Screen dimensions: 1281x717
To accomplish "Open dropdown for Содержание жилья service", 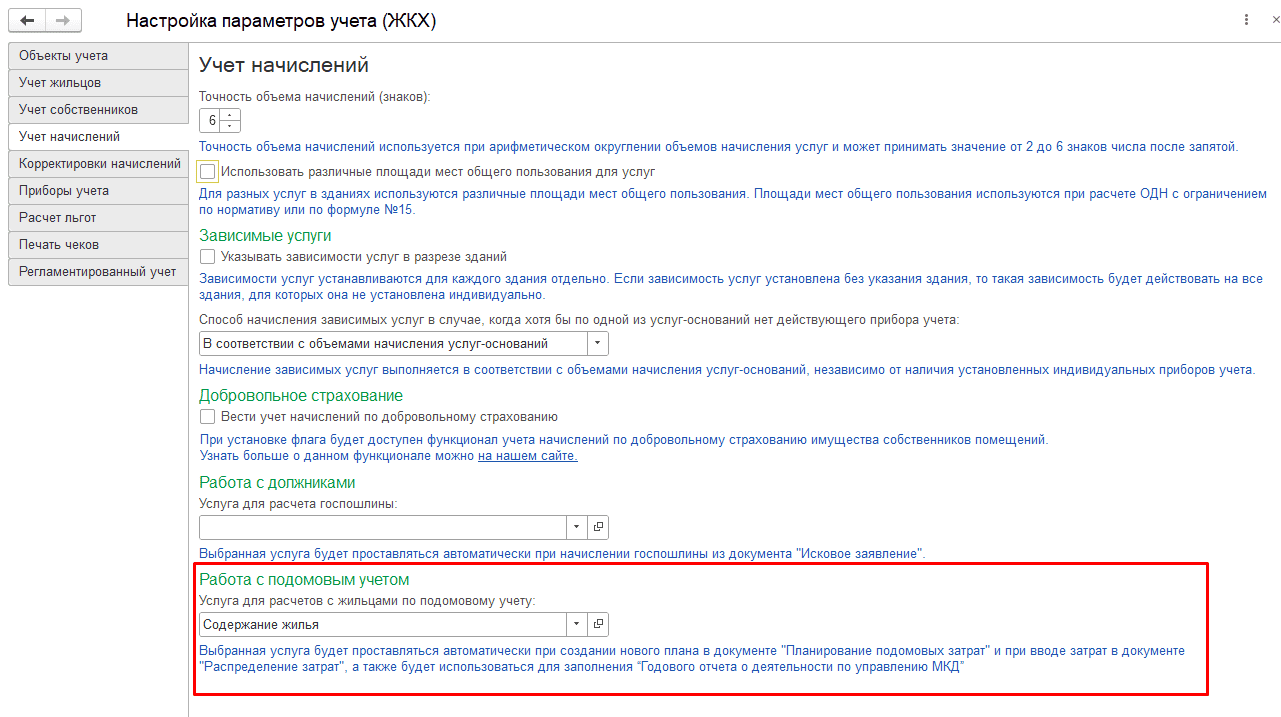I will [577, 624].
